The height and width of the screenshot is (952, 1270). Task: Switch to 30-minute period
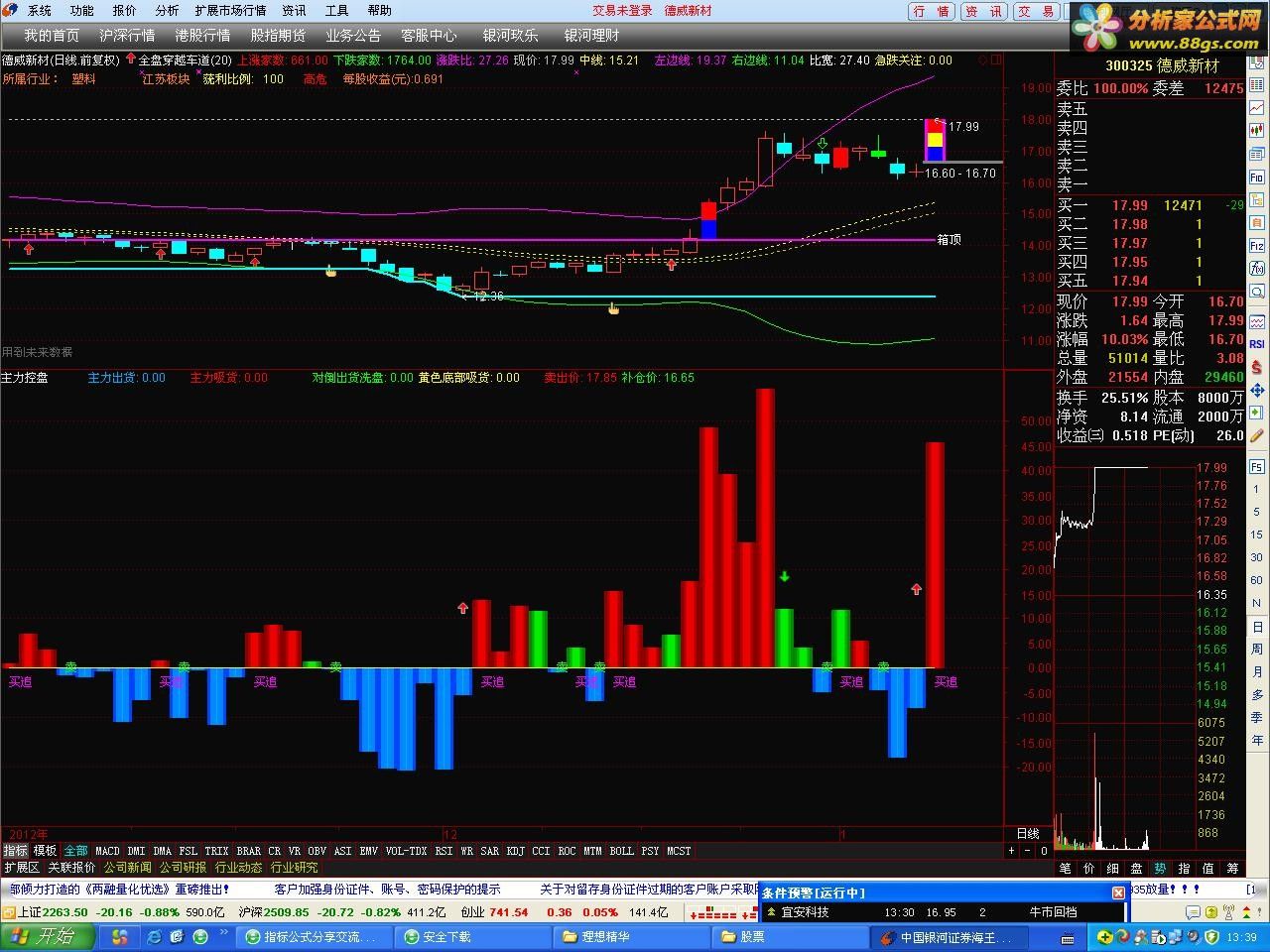[x=1257, y=558]
